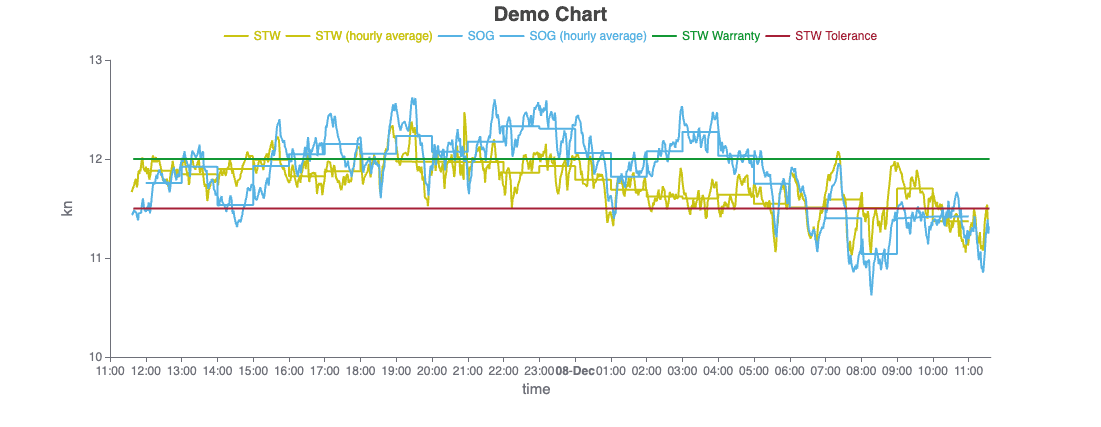
Task: Click the 03:00 x-axis tick label
Action: click(x=683, y=369)
